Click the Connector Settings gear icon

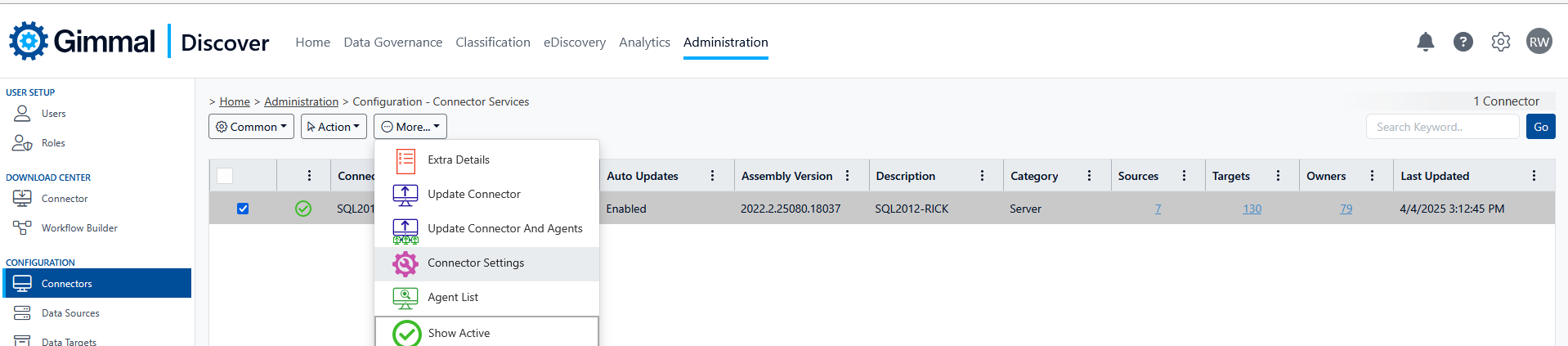[405, 263]
